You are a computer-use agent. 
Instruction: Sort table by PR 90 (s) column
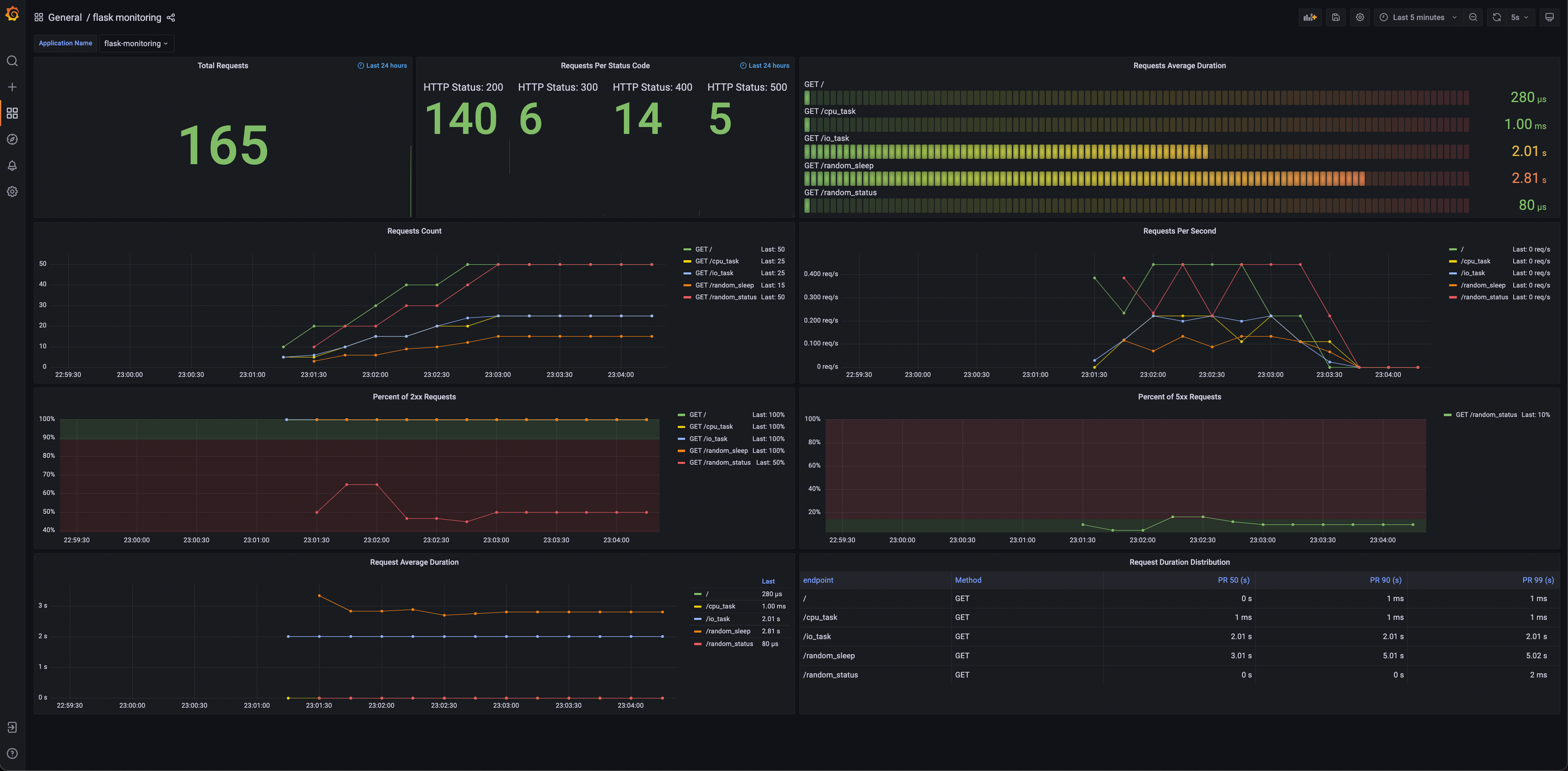[x=1385, y=581]
